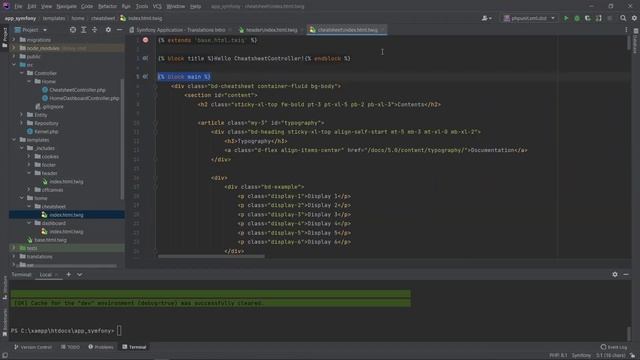Screen dimensions: 640x360
Task: Expand the migrations folder
Action: 14,40
